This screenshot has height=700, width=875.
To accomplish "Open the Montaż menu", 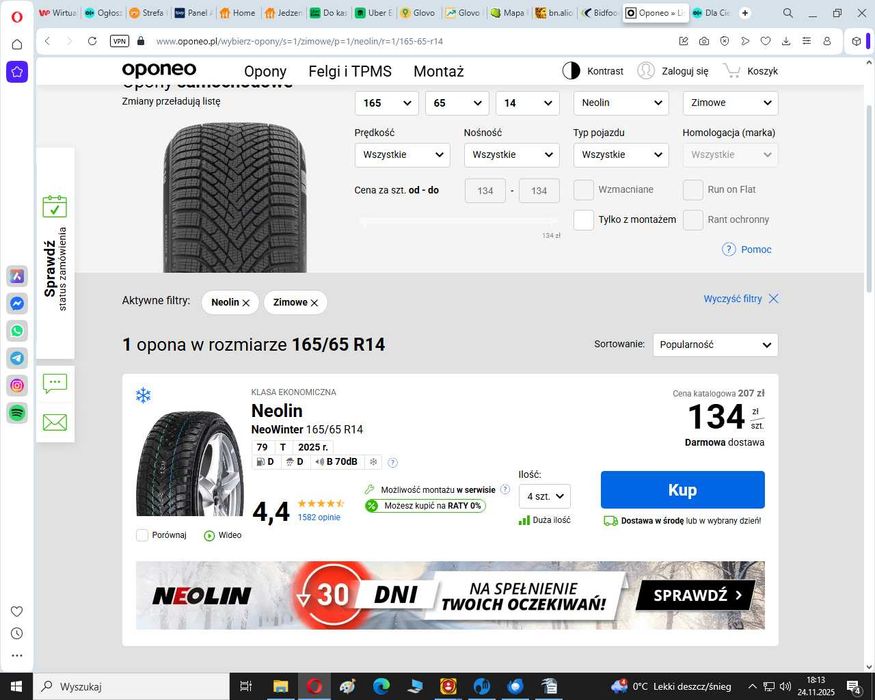I will point(439,71).
